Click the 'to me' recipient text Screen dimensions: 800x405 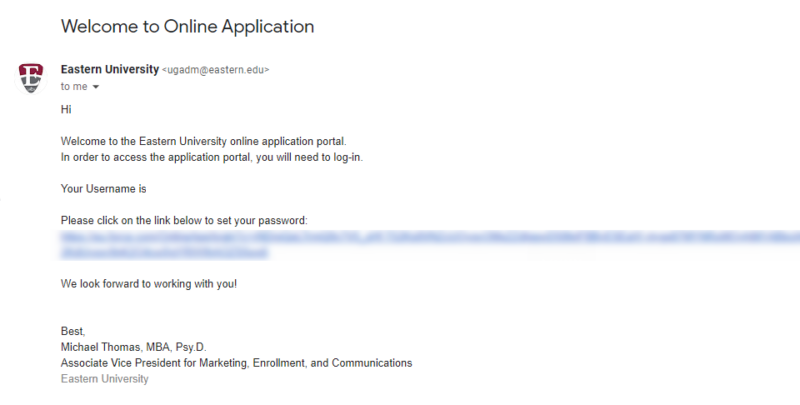click(74, 87)
